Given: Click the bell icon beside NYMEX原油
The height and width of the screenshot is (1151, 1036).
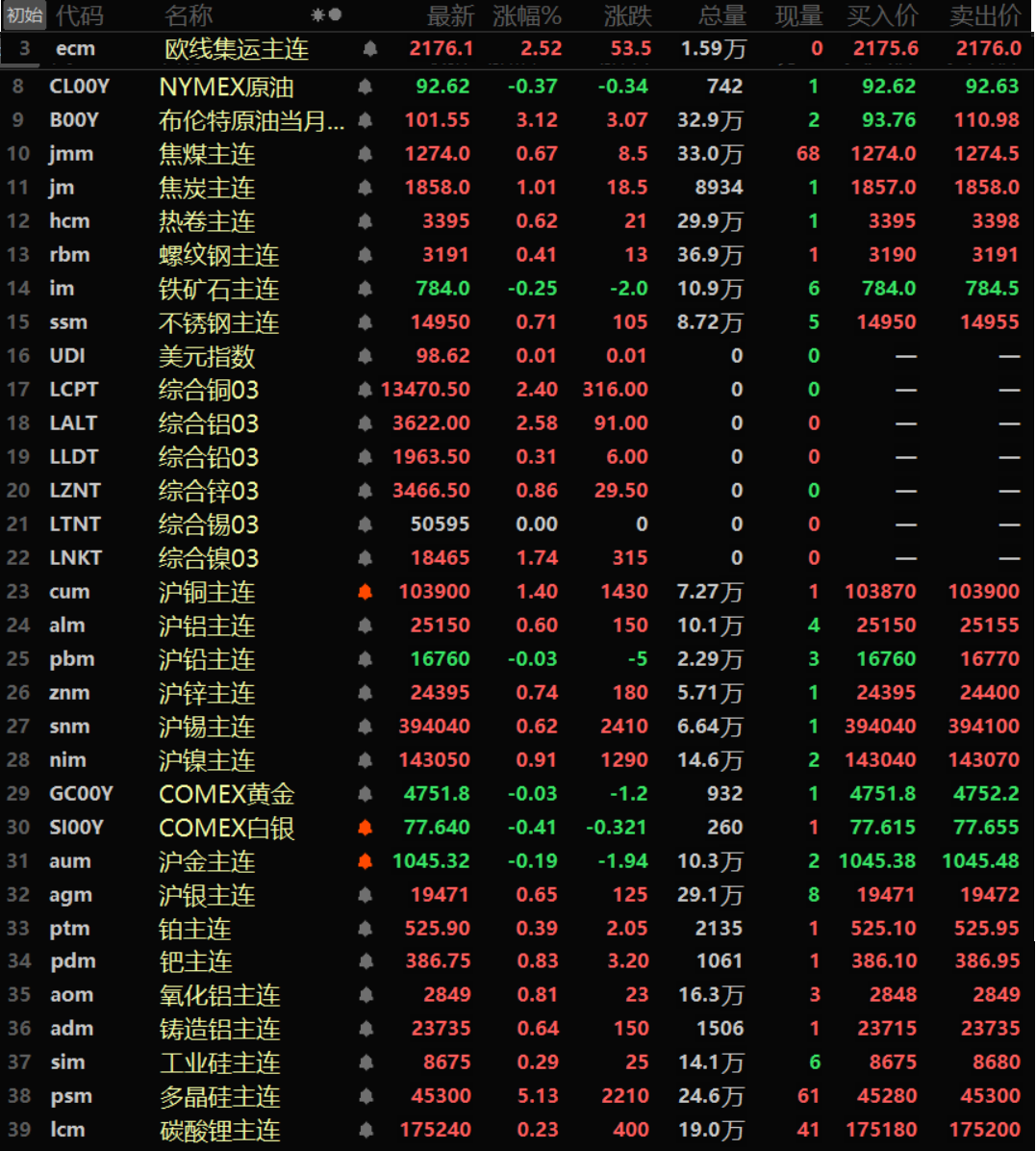Looking at the screenshot, I should (365, 87).
